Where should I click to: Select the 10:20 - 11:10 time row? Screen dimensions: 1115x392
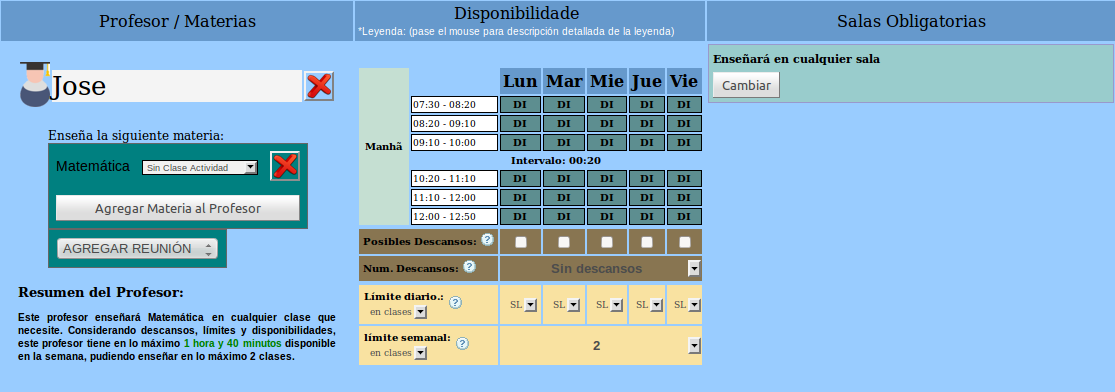click(x=454, y=179)
